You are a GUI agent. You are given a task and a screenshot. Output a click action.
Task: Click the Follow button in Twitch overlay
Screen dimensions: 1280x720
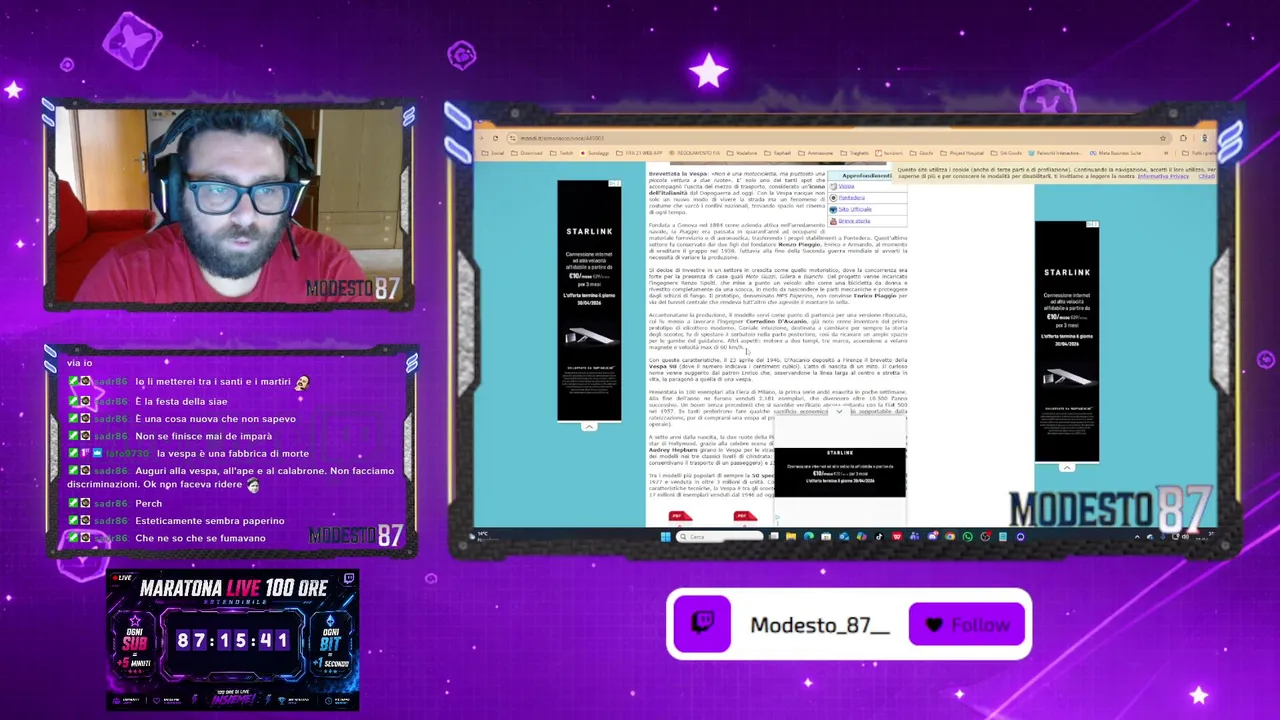point(967,625)
